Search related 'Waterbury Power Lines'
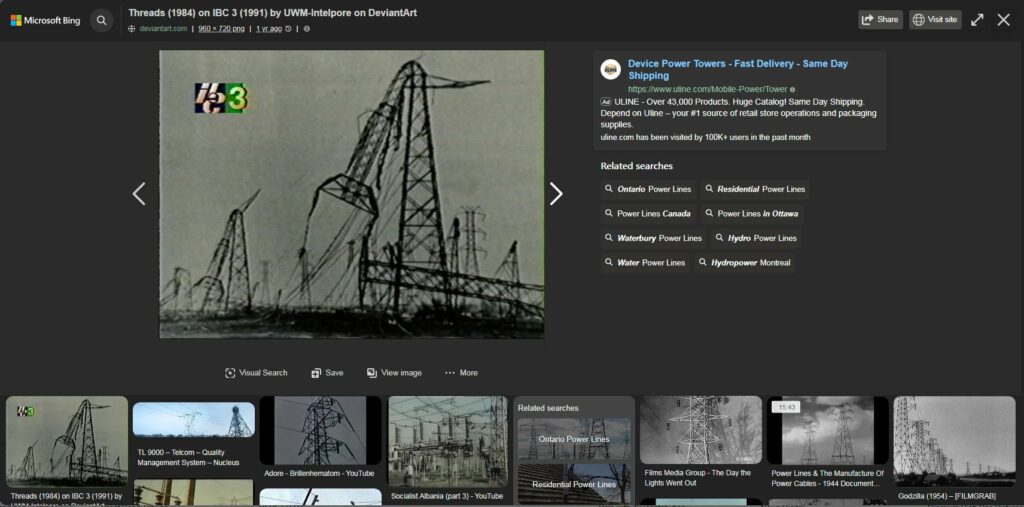This screenshot has height=507, width=1024. click(x=653, y=238)
